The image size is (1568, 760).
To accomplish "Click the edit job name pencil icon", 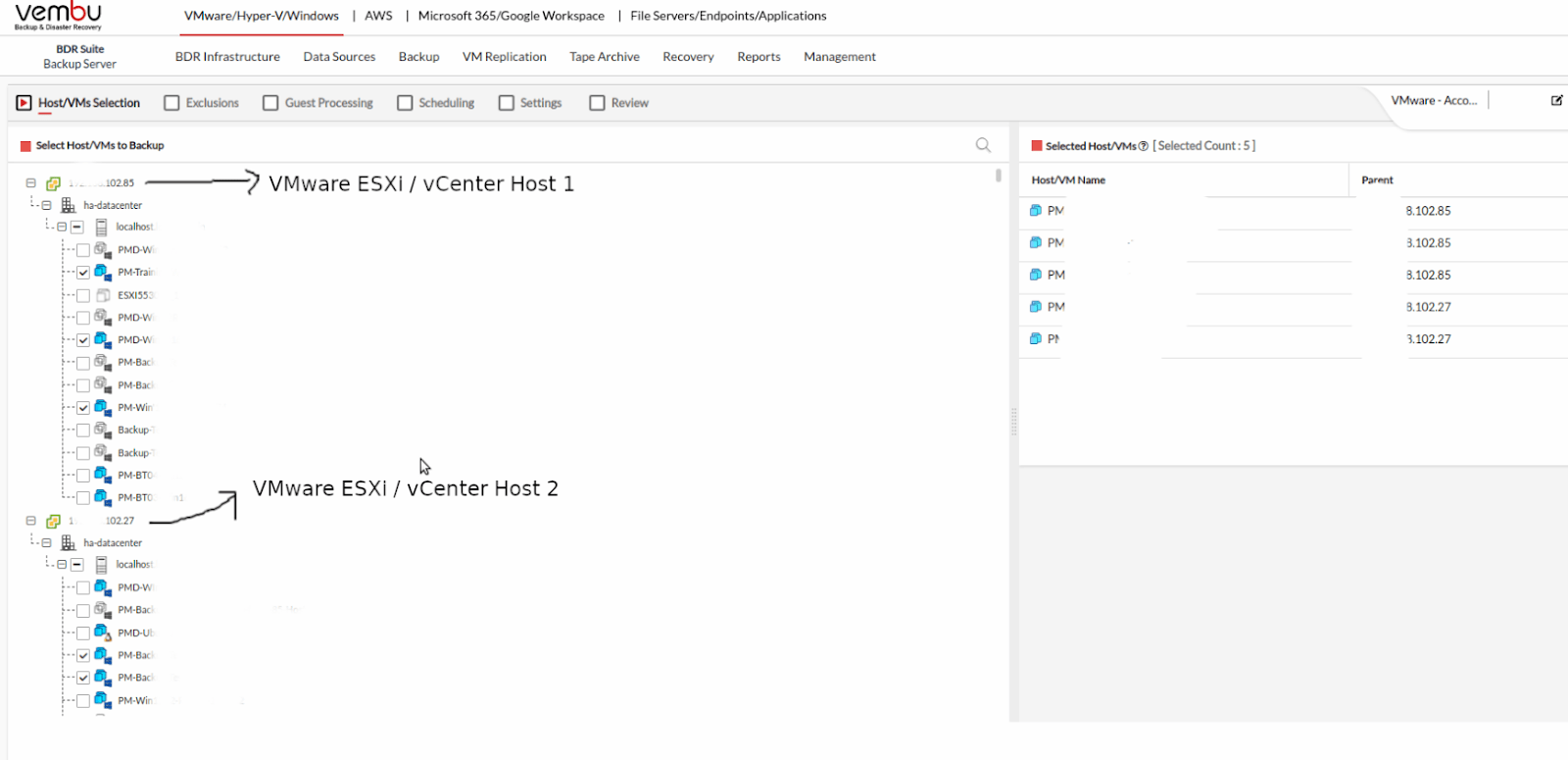I will (1556, 100).
